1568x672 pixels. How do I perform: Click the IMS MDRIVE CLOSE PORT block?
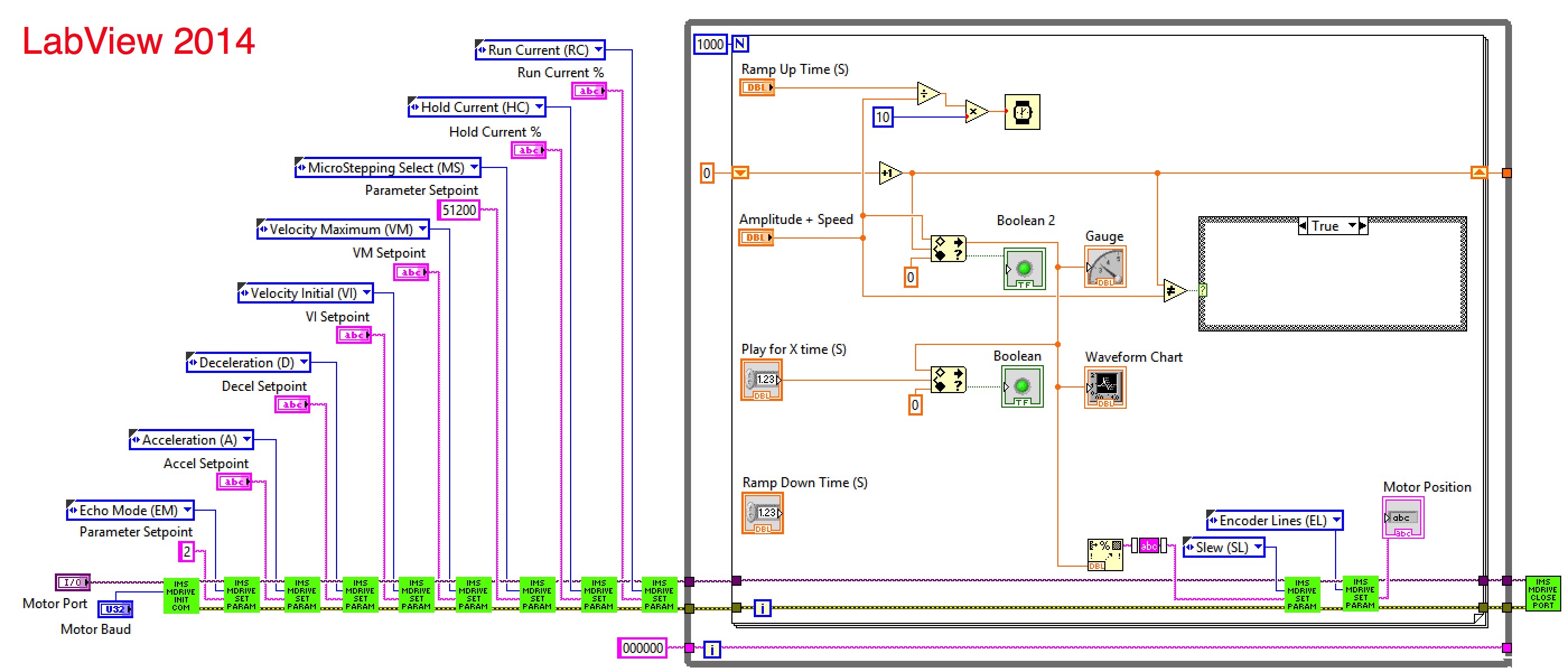point(1542,594)
